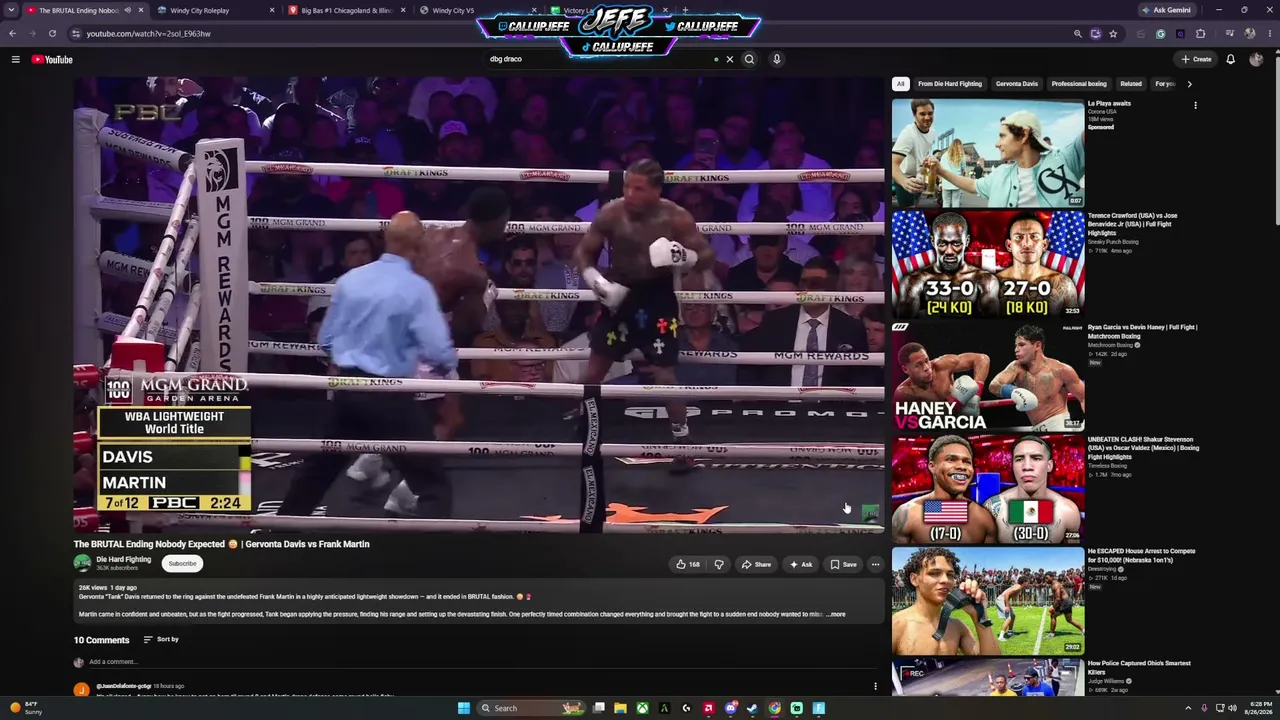
Task: Save the video to a playlist
Action: tap(843, 564)
